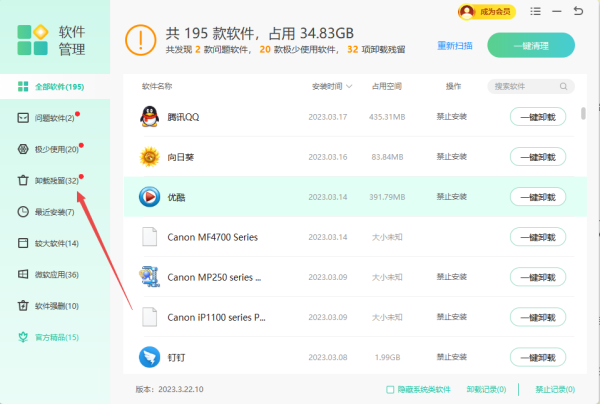The width and height of the screenshot is (600, 404).
Task: Click the 435.31MB size value
Action: pyautogui.click(x=387, y=117)
